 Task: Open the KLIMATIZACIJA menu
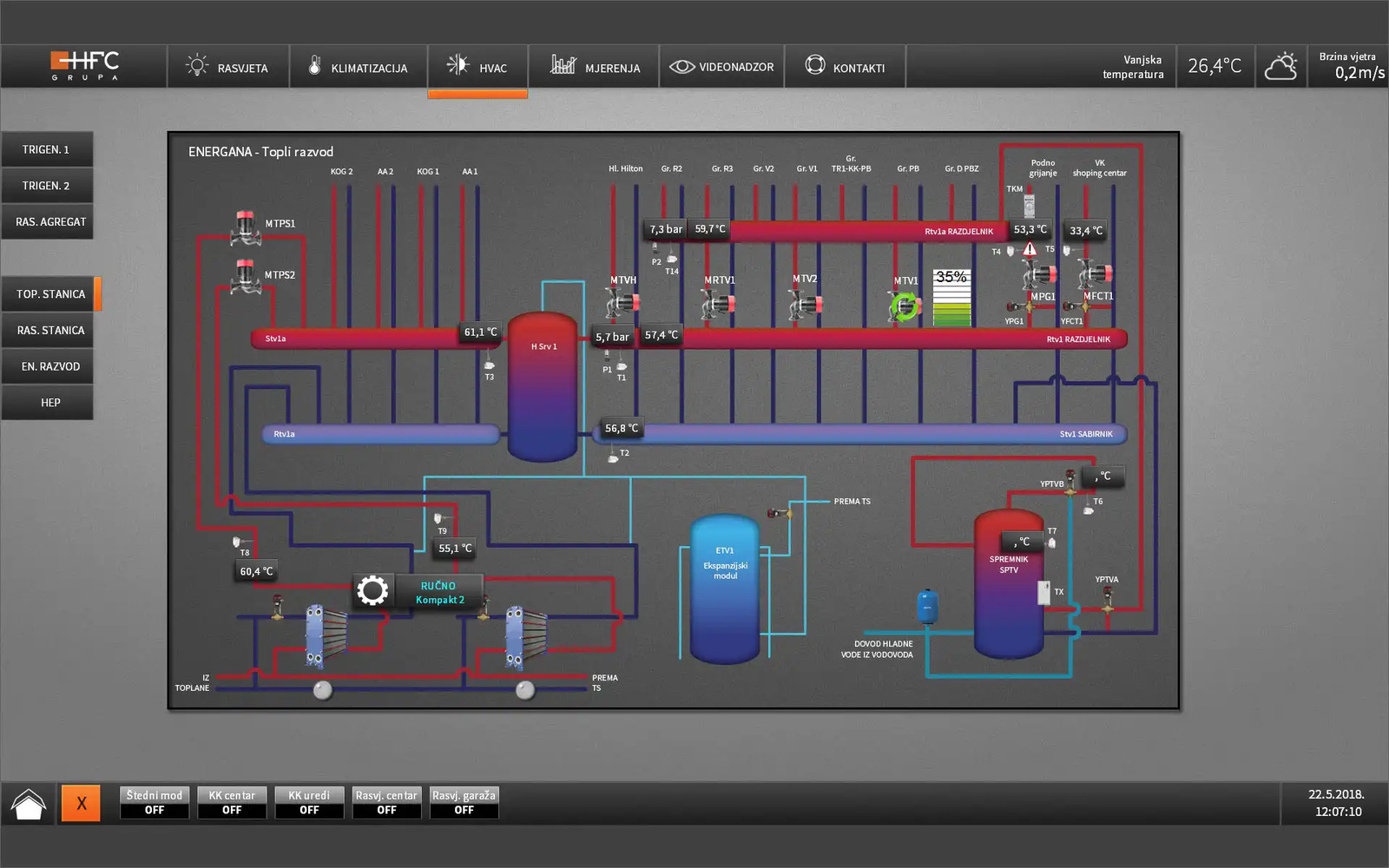[359, 68]
